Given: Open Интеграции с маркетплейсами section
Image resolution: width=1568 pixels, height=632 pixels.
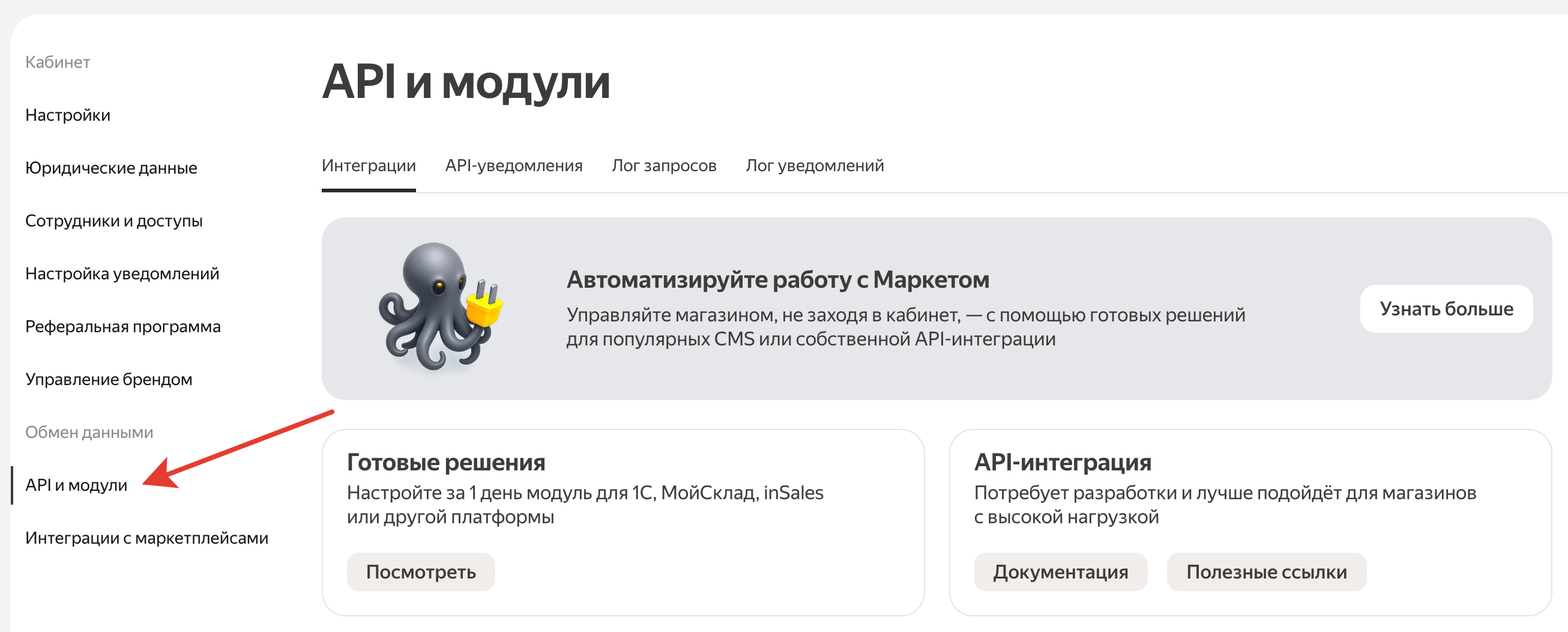Looking at the screenshot, I should 146,538.
